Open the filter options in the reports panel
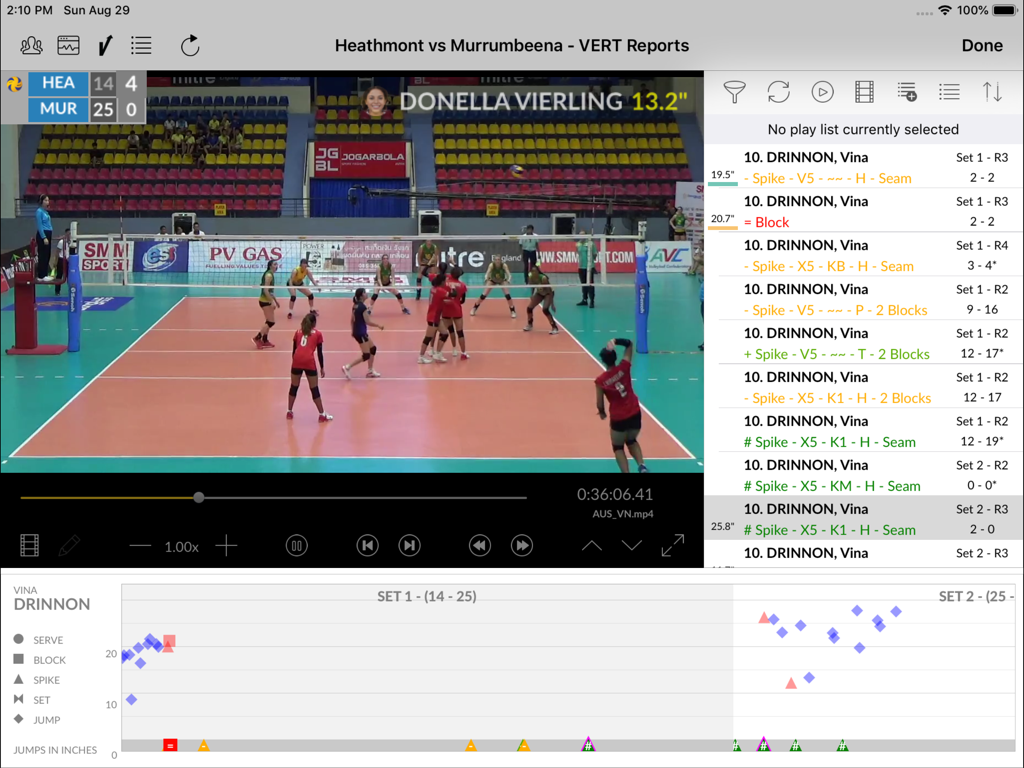Screen dimensions: 1024x768 click(734, 91)
